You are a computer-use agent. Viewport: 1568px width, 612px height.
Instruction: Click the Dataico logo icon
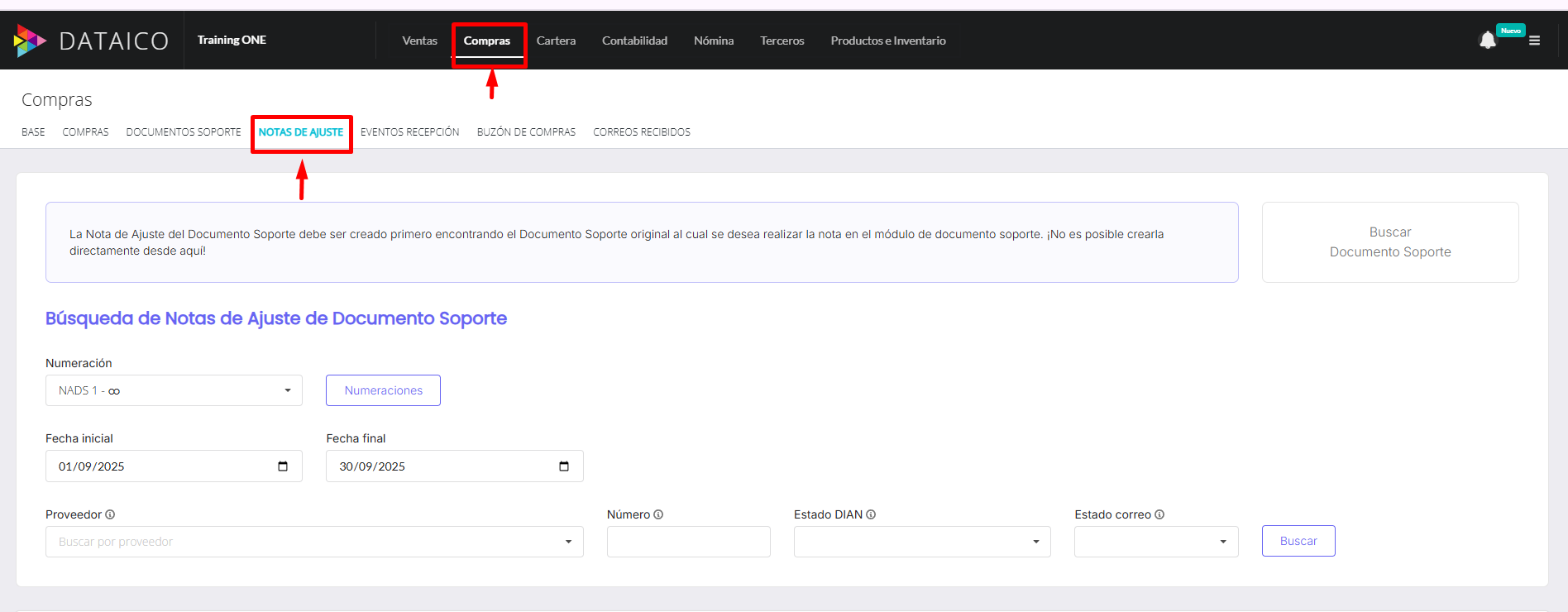pyautogui.click(x=30, y=41)
